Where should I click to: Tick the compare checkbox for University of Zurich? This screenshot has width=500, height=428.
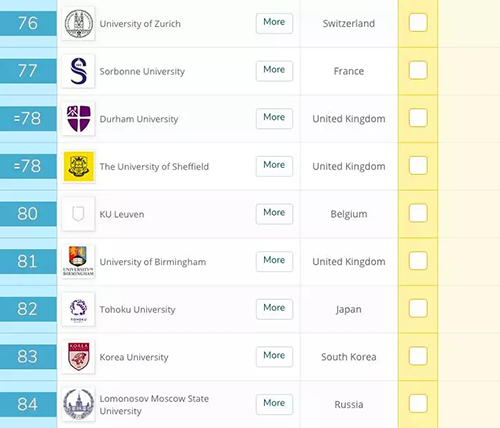418,23
